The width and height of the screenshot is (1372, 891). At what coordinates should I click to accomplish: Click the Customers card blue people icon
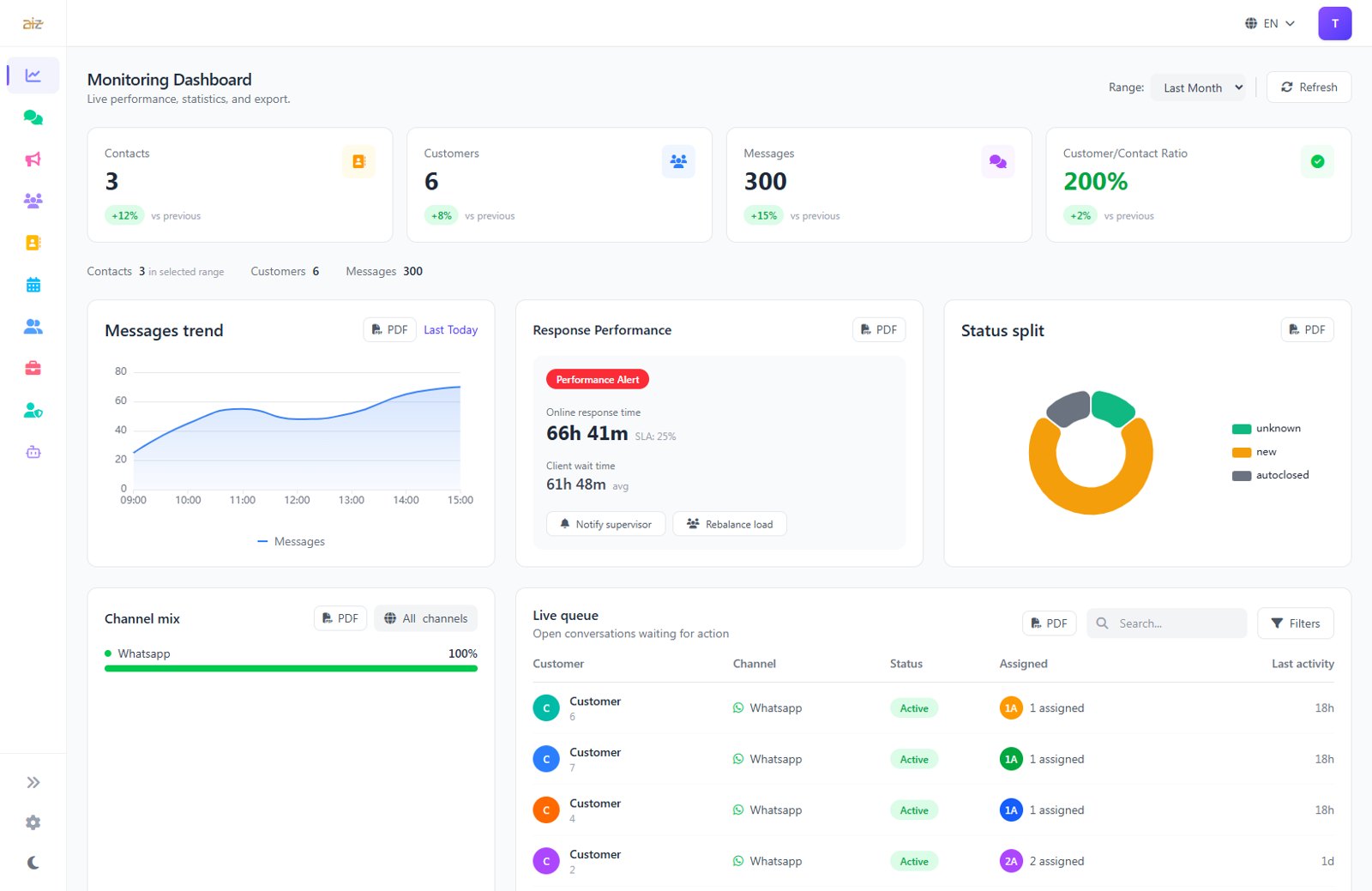678,161
